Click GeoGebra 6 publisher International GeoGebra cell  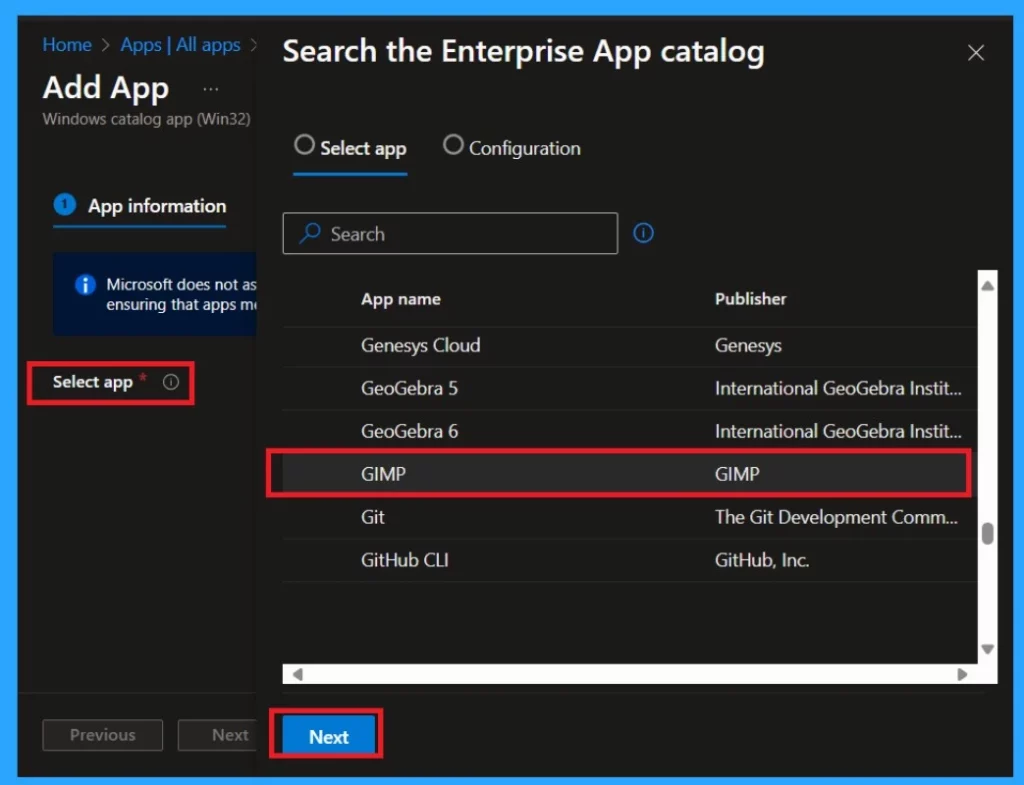(x=838, y=431)
